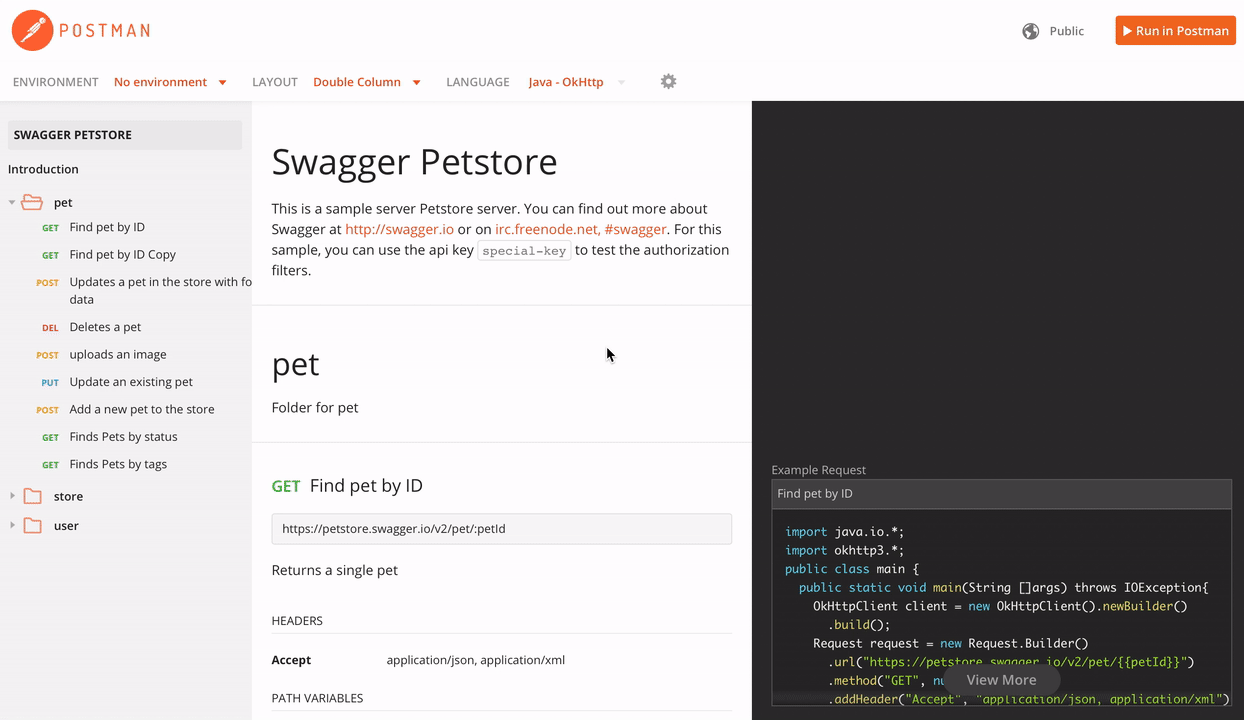Open the Finds Pets by status request
1244x720 pixels.
124,436
